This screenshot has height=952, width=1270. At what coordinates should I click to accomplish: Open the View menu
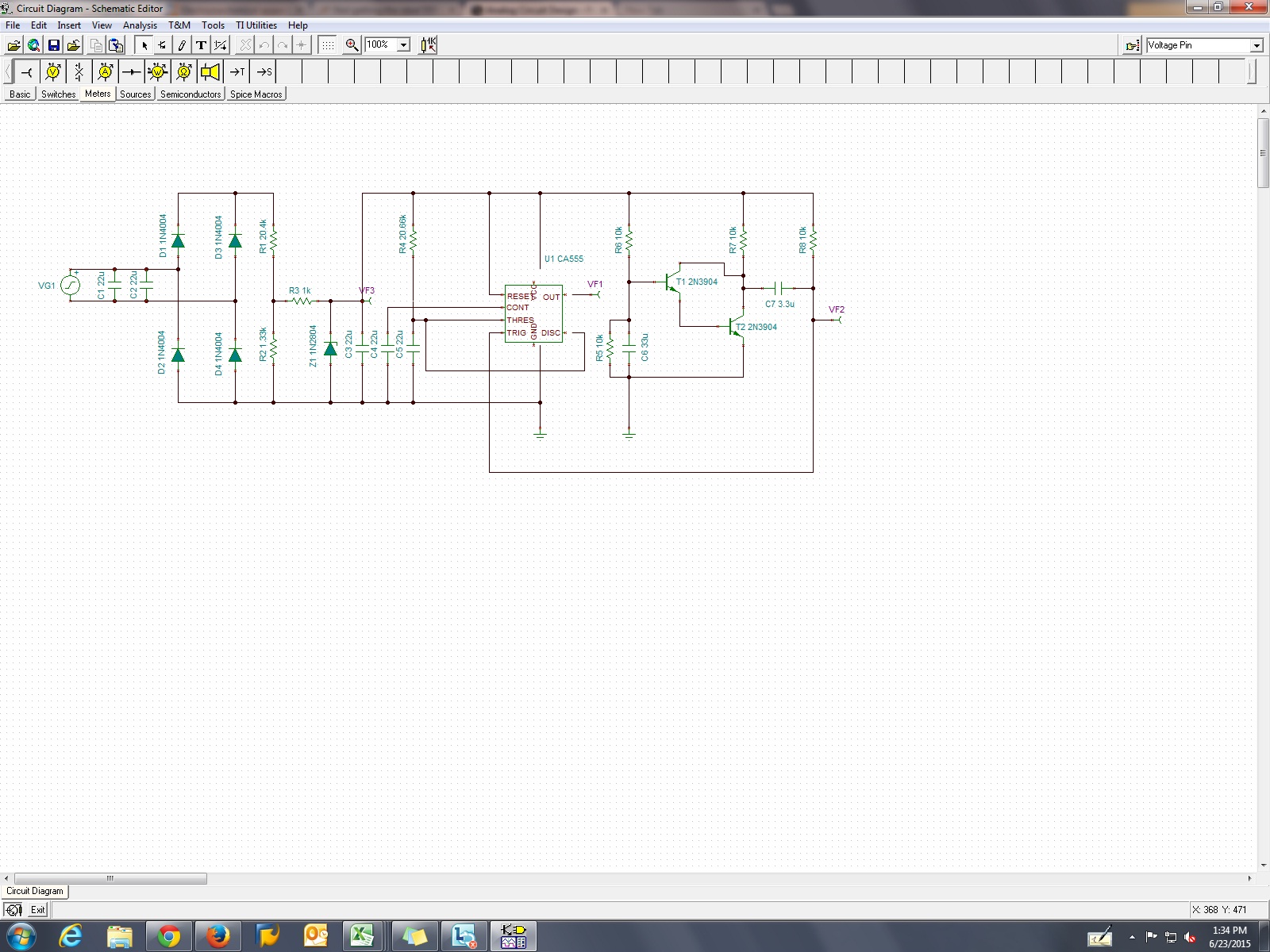[102, 25]
